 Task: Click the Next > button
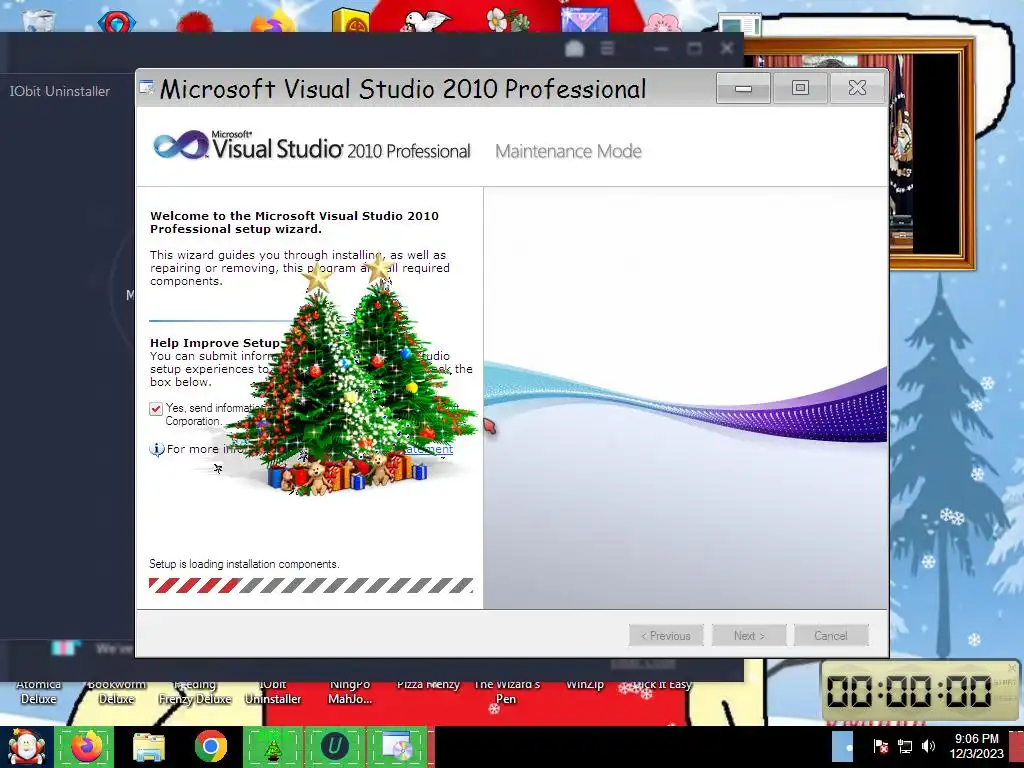(749, 635)
